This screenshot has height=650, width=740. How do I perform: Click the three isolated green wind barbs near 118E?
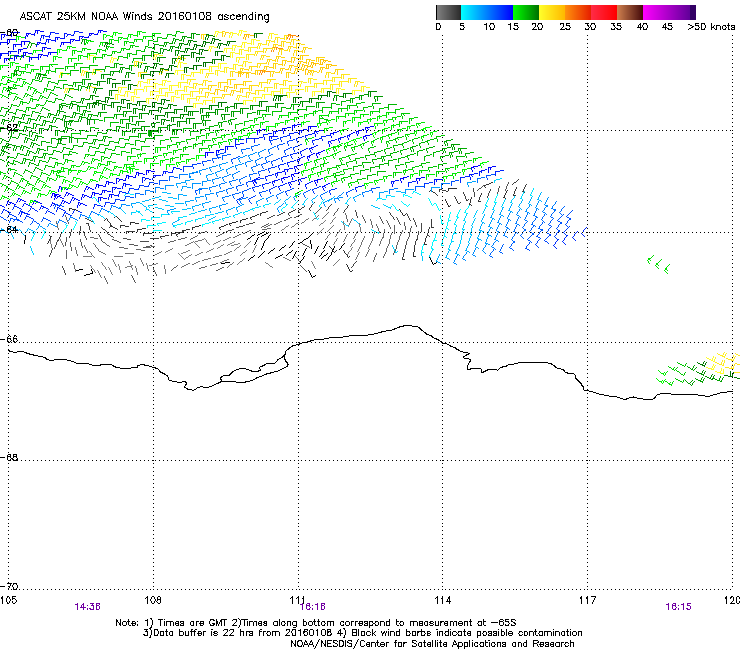click(658, 264)
